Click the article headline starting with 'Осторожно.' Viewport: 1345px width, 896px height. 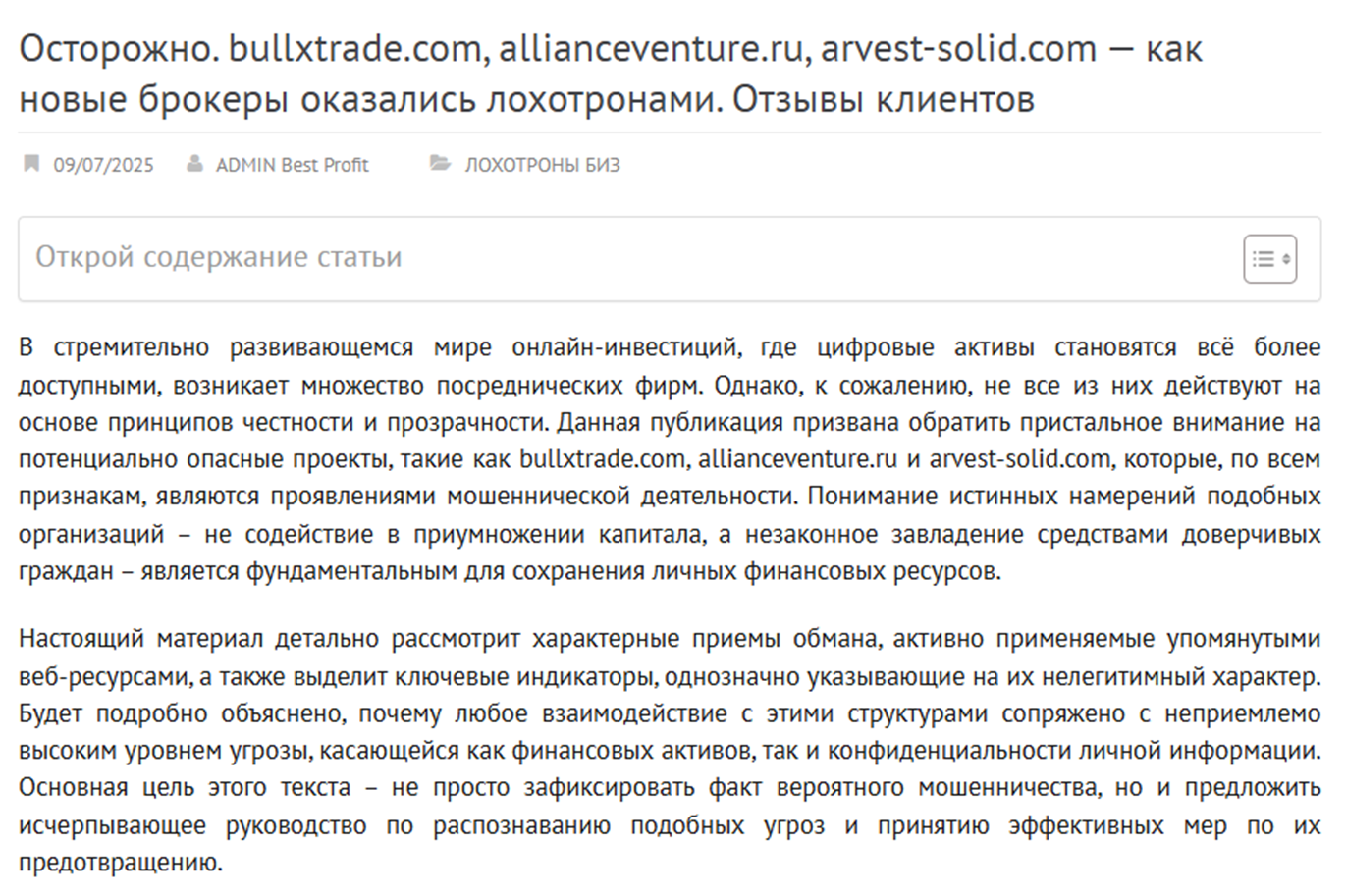[611, 74]
